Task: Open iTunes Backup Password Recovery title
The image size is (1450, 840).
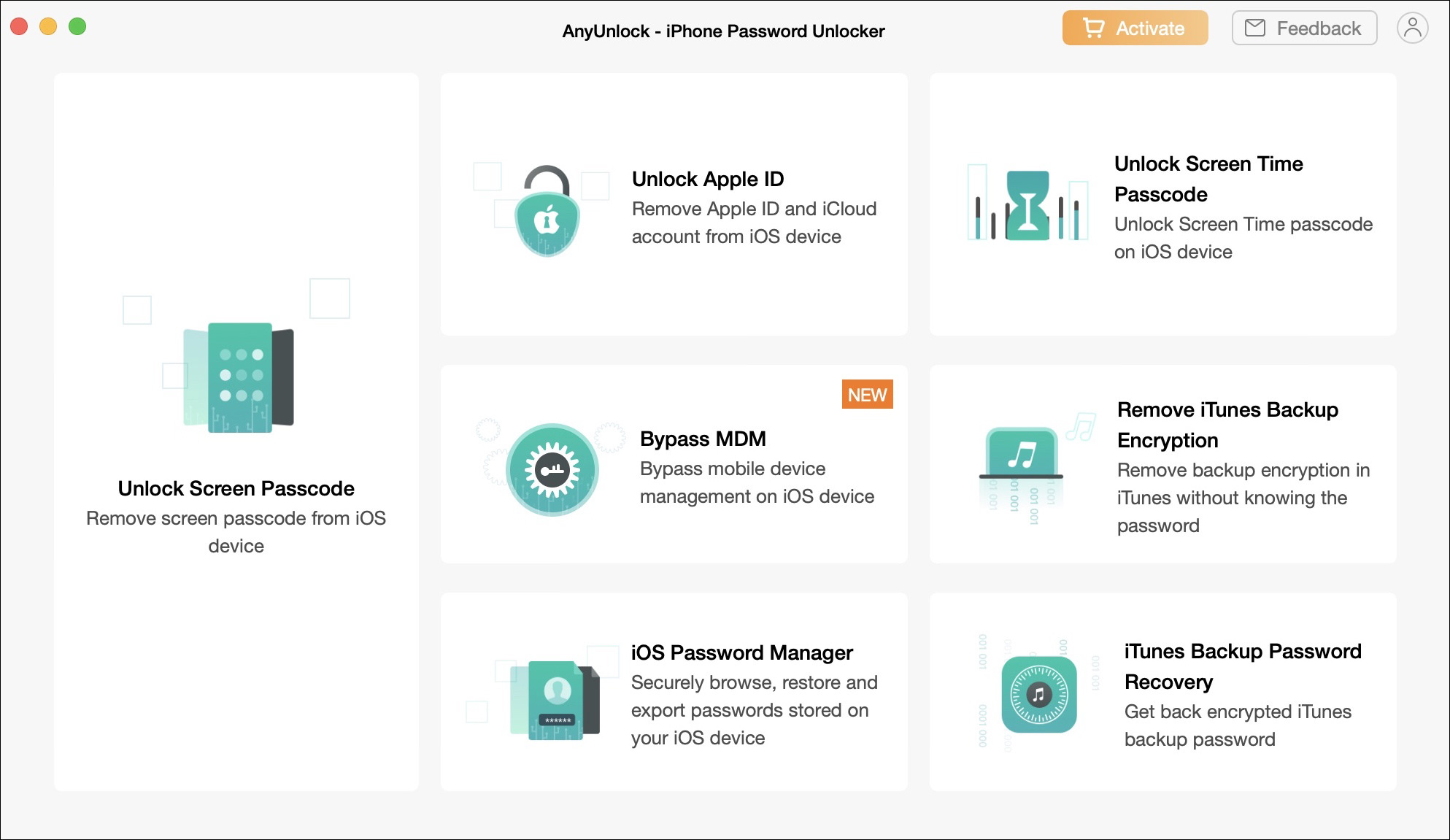Action: coord(1243,666)
